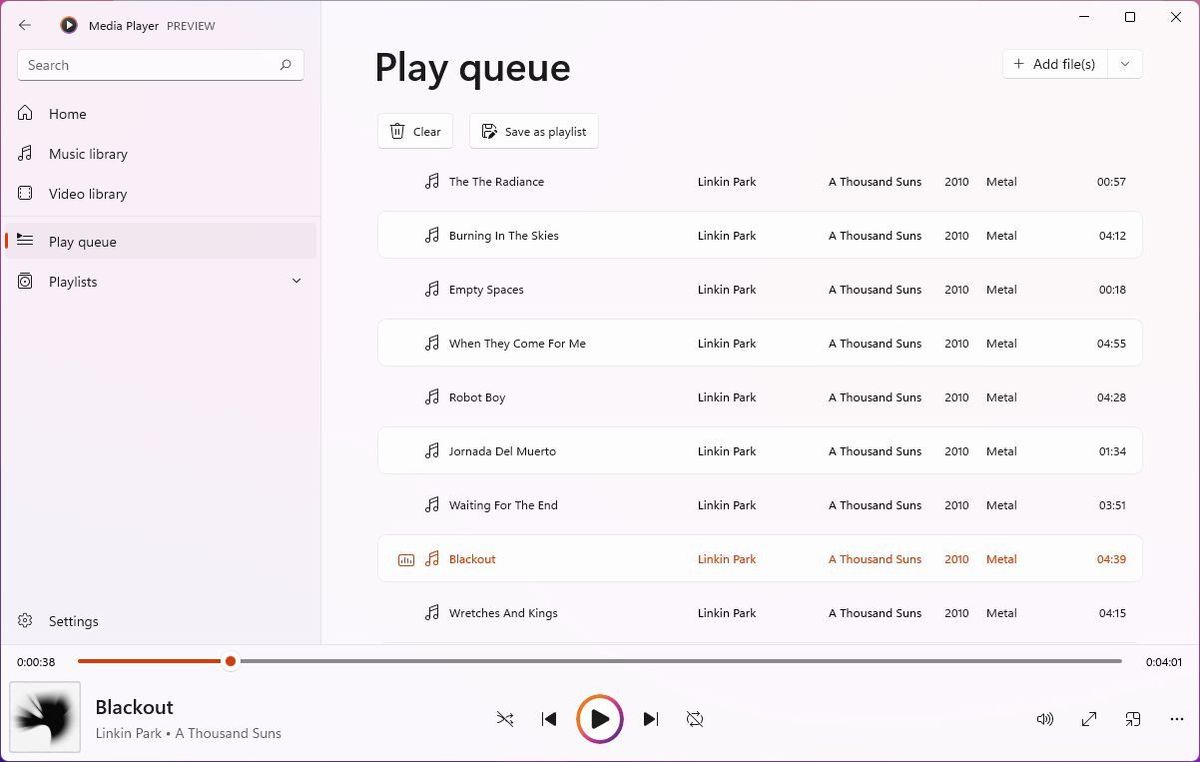Open the Add file(s) dropdown arrow
Screen dimensions: 1200x762
[x=1124, y=63]
